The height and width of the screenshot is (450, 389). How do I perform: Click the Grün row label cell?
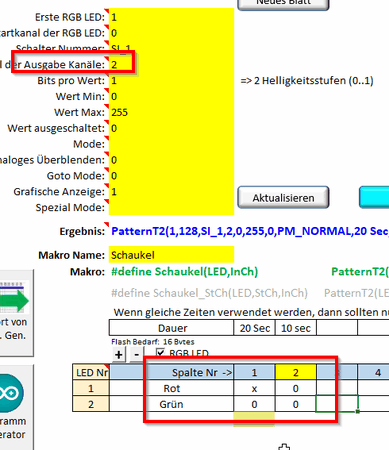click(x=171, y=404)
